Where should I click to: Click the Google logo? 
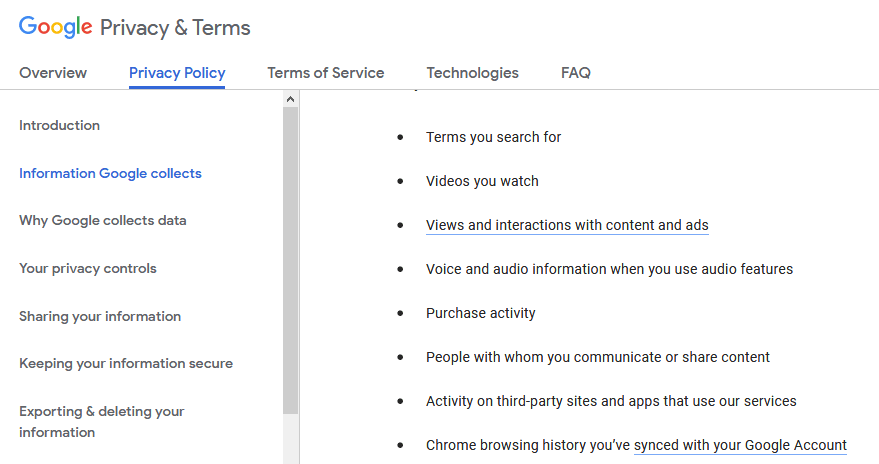(x=55, y=27)
